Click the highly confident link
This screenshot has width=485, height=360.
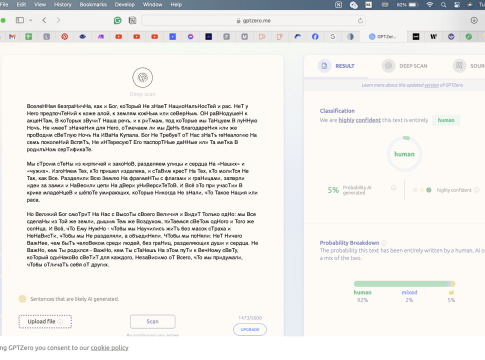click(x=360, y=120)
